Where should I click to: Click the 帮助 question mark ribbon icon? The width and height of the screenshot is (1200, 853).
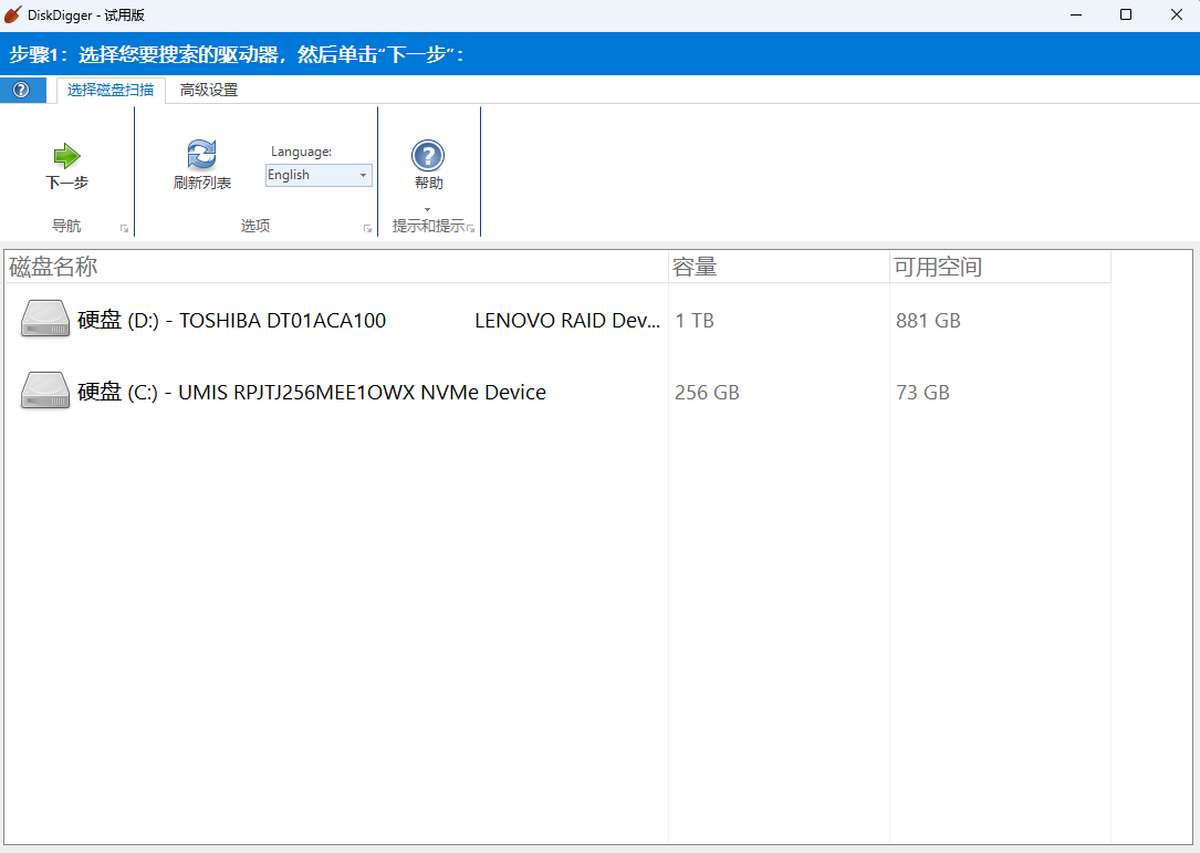tap(428, 156)
